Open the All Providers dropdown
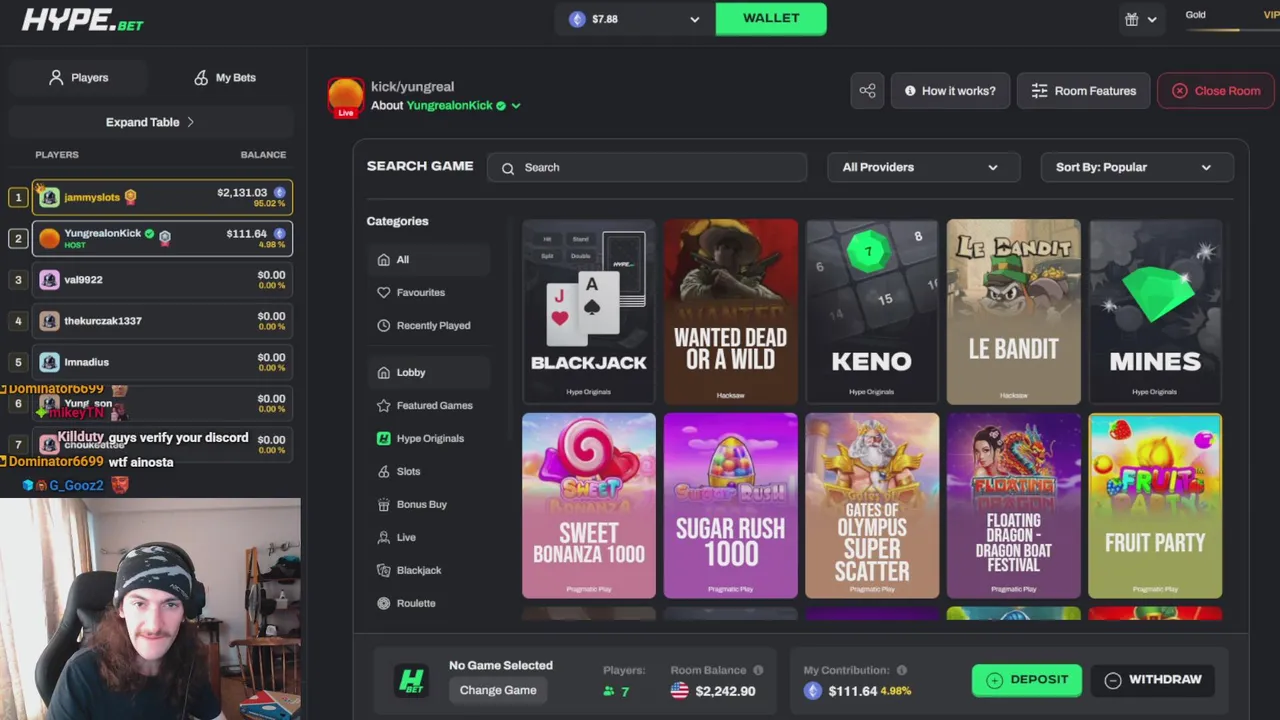Screen dimensions: 1280x720 click(x=923, y=168)
